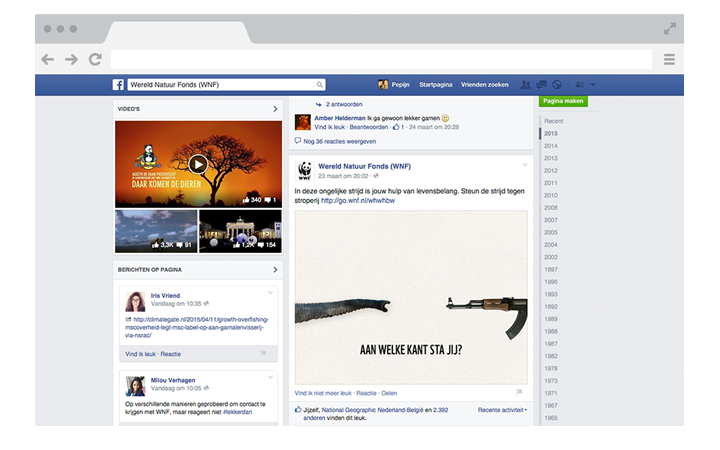Click Vind ik leuk on Iris Vriend's post
720x450 pixels.
click(x=141, y=354)
